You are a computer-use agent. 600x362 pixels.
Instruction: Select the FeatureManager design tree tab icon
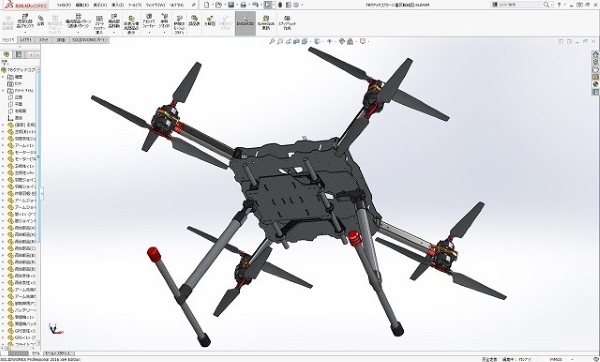tap(6, 54)
